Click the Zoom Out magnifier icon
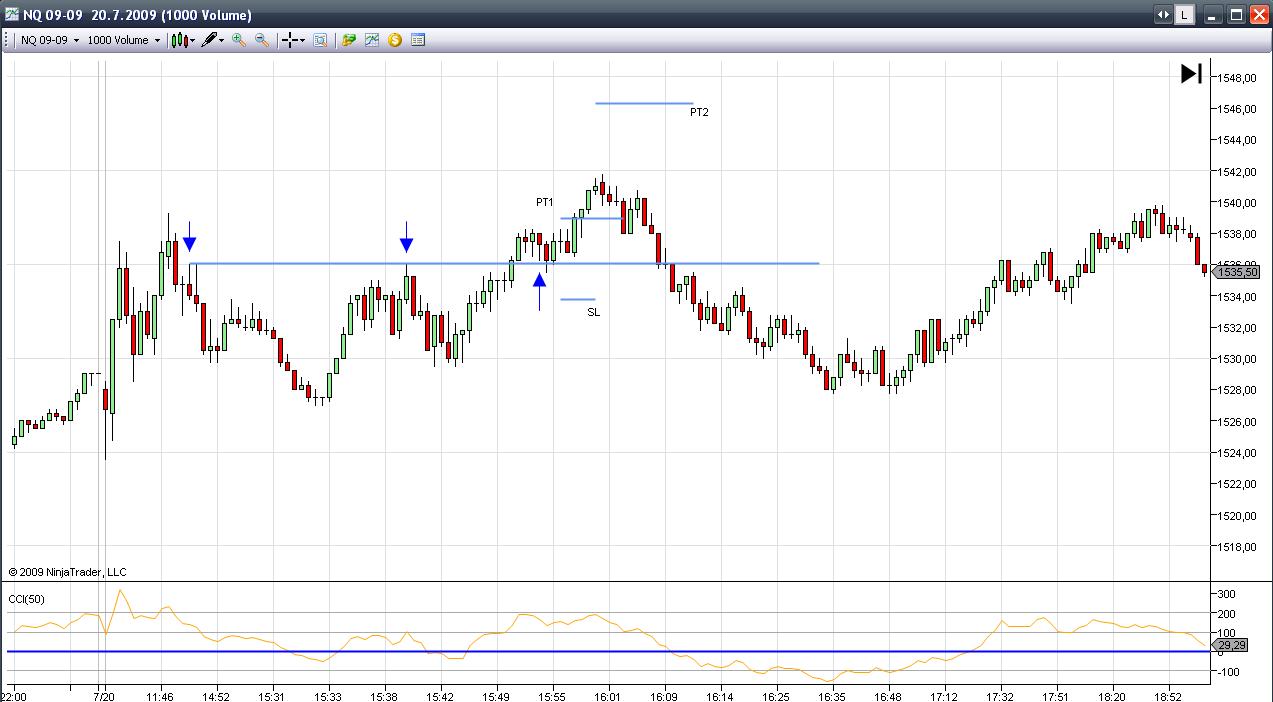Viewport: 1273px width, 702px height. pos(262,40)
